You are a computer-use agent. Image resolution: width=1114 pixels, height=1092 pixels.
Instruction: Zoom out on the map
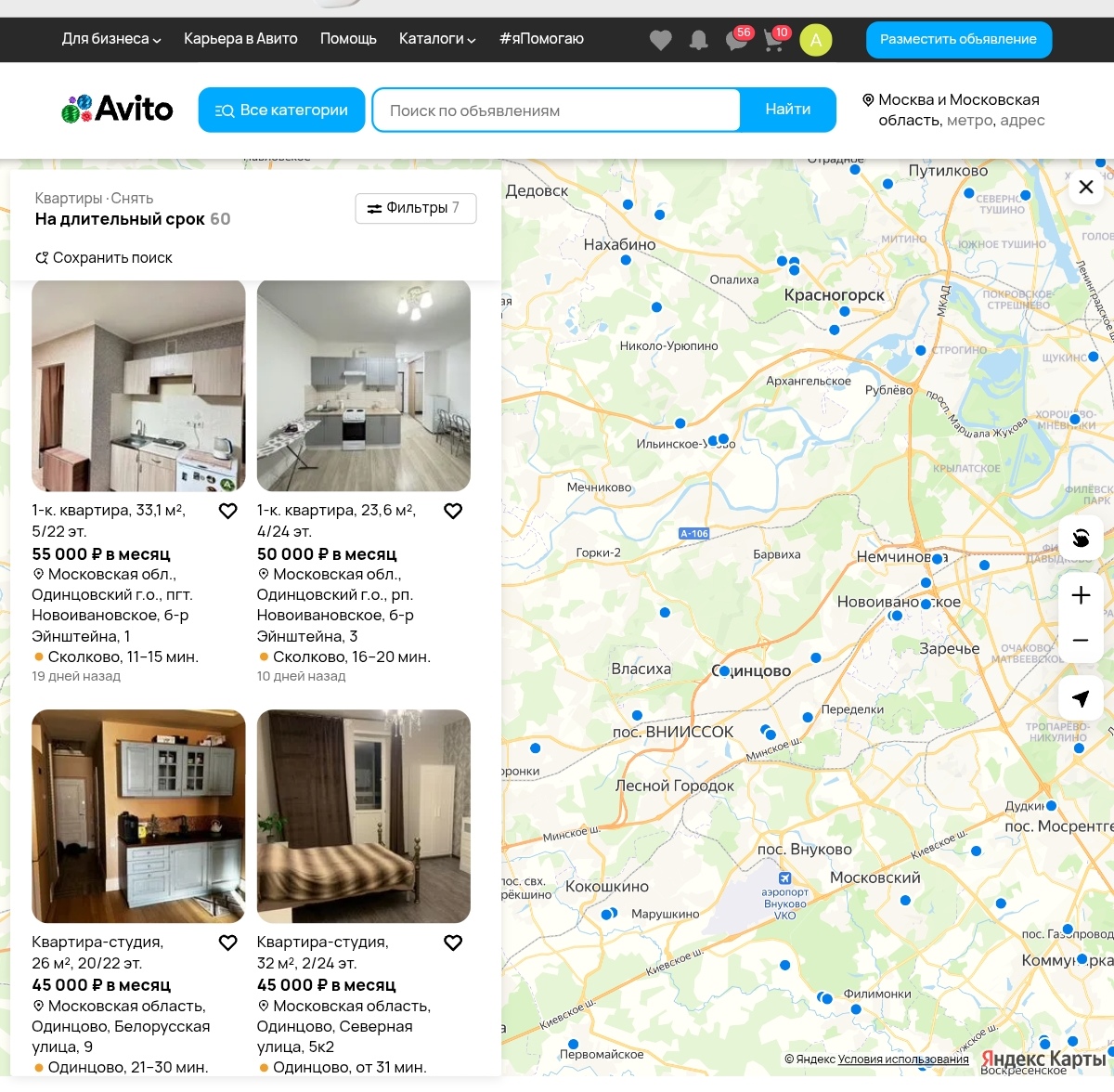tap(1081, 641)
